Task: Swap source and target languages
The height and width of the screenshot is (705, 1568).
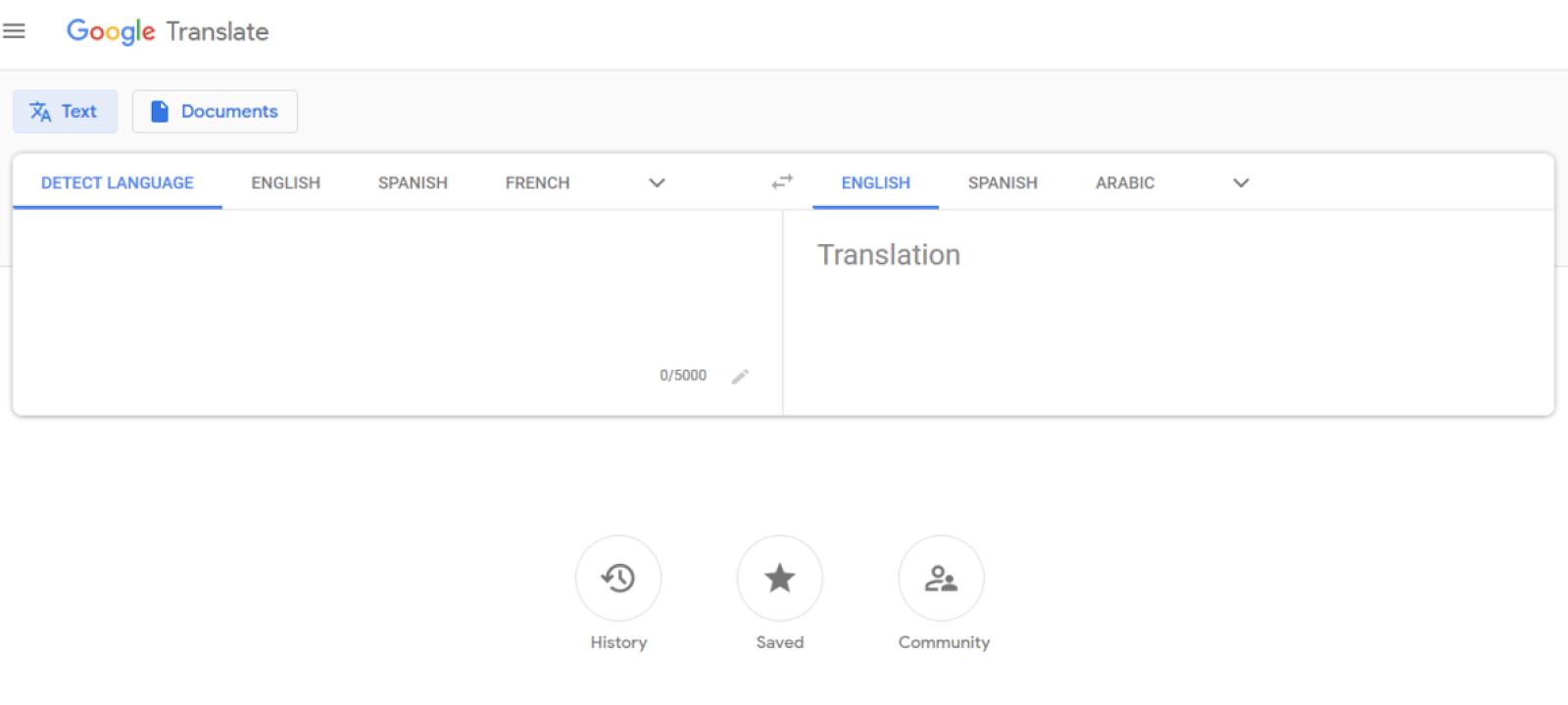Action: (x=782, y=182)
